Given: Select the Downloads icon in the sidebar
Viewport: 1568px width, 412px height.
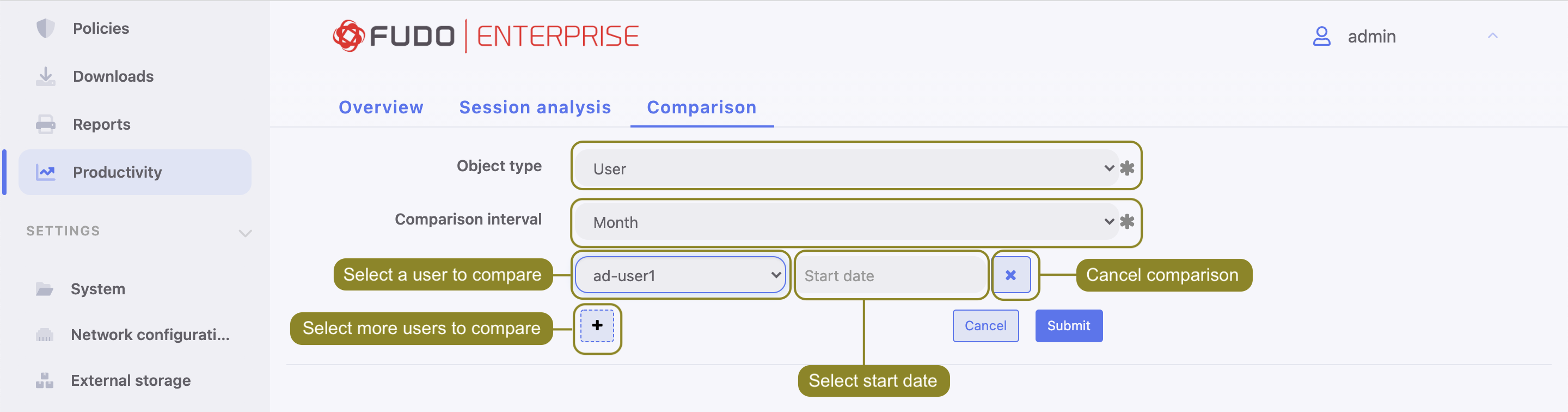Looking at the screenshot, I should [46, 76].
